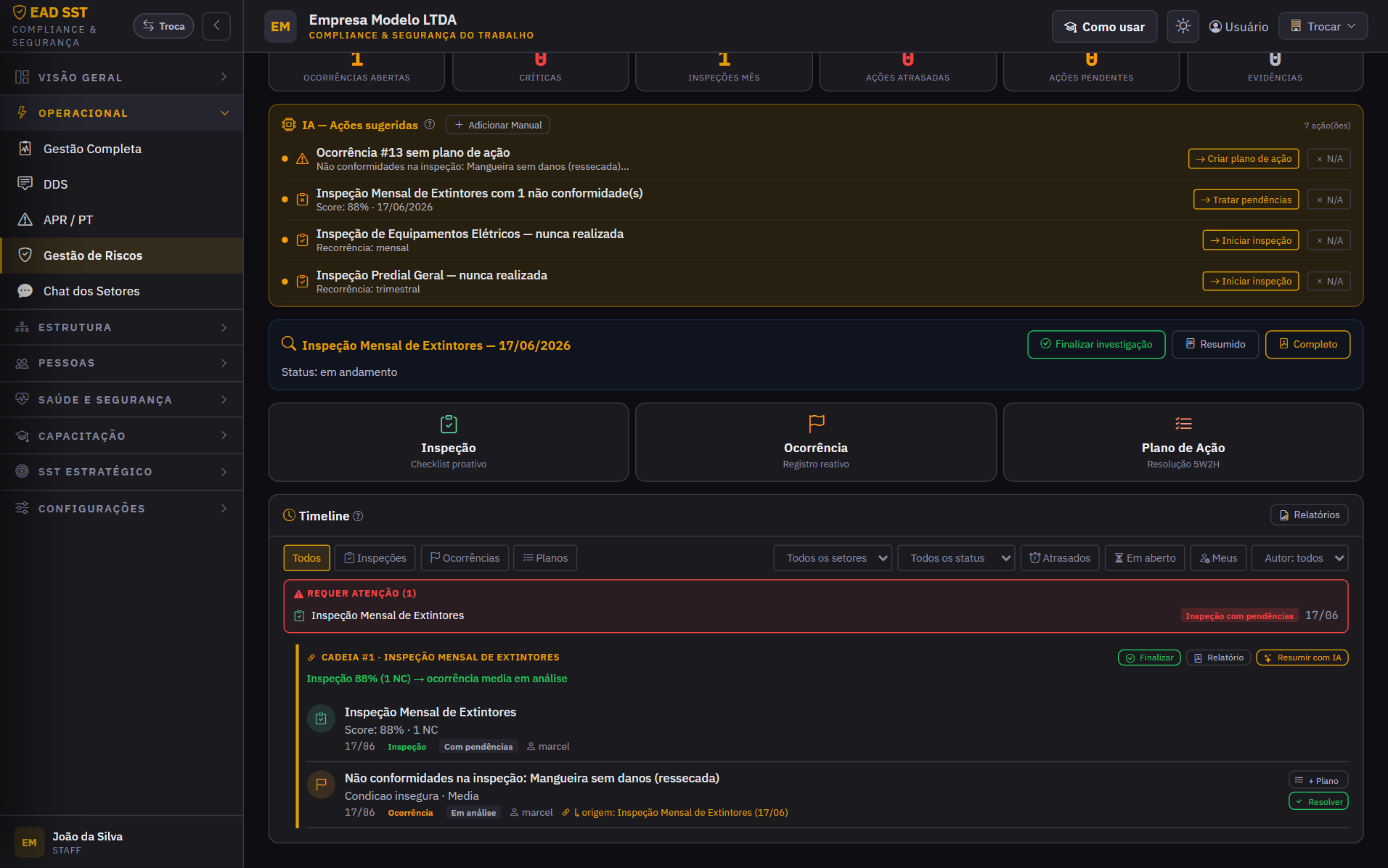Expand the Saúde e Segurança section
The height and width of the screenshot is (868, 1388).
(122, 399)
